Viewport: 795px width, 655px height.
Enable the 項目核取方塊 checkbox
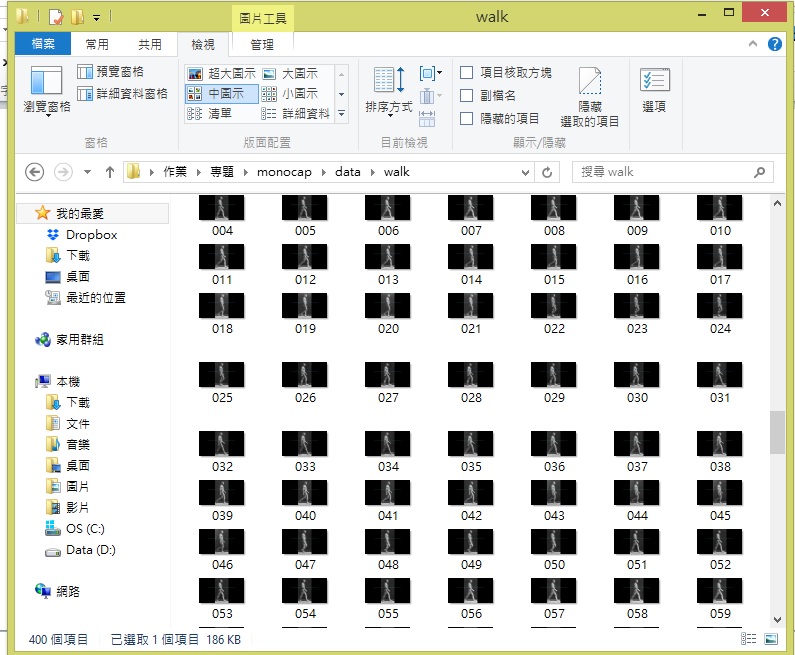(x=467, y=73)
